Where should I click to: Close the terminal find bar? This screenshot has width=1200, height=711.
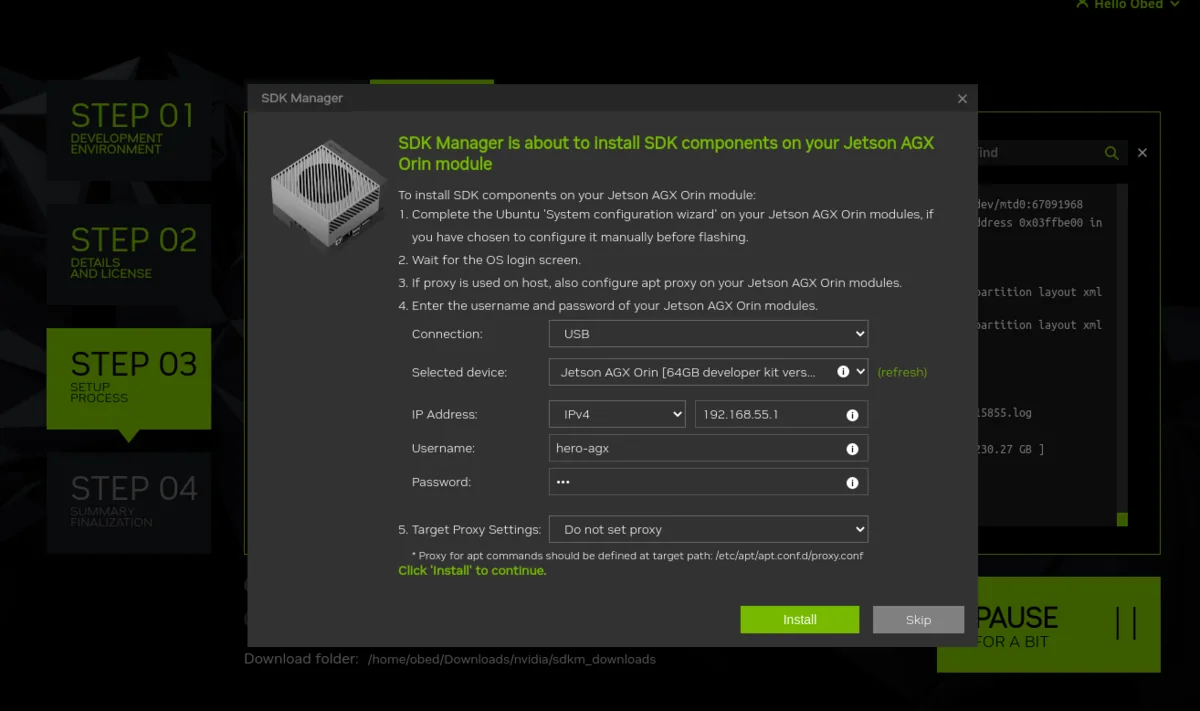[x=1142, y=153]
